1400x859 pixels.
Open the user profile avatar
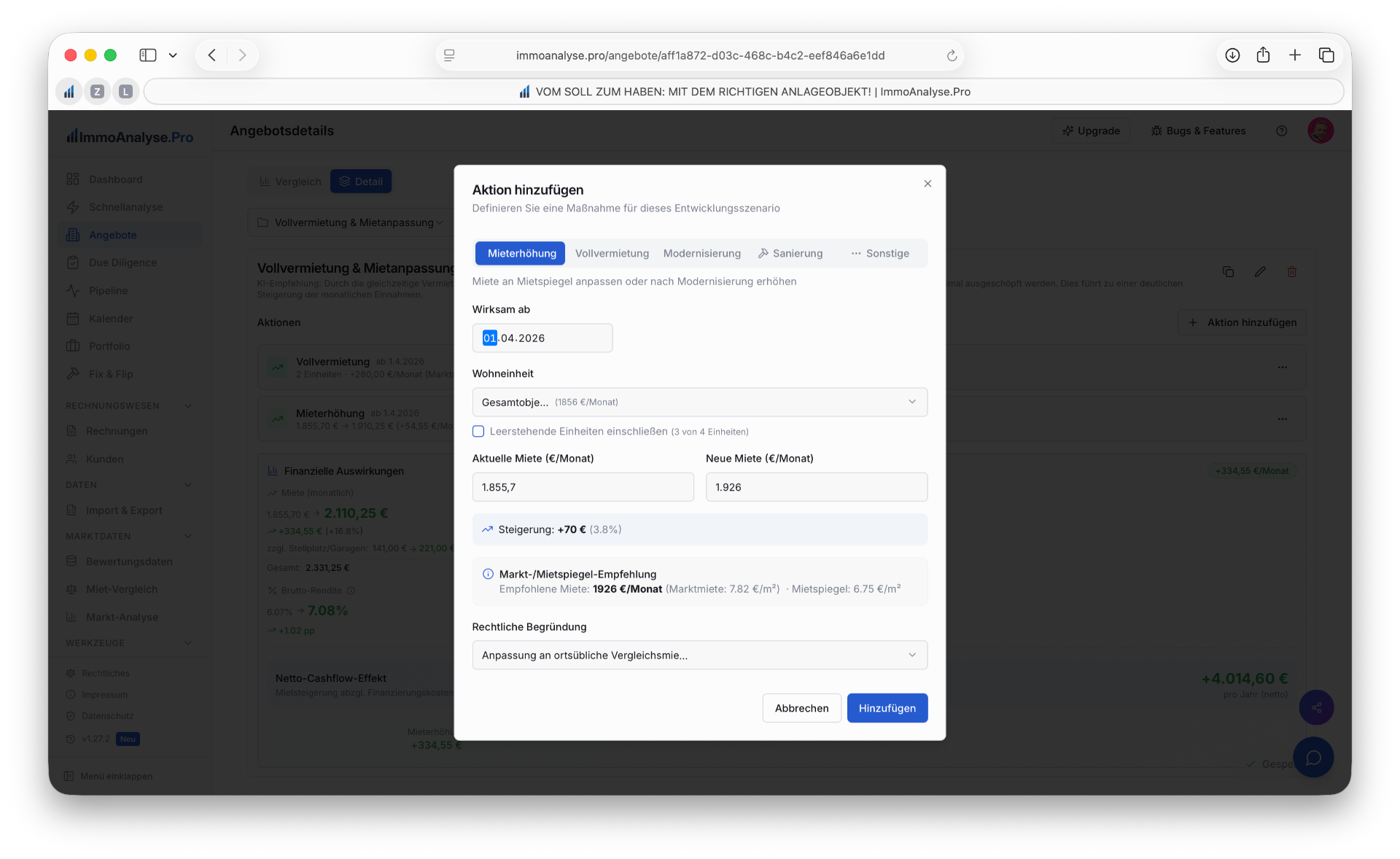(1321, 131)
